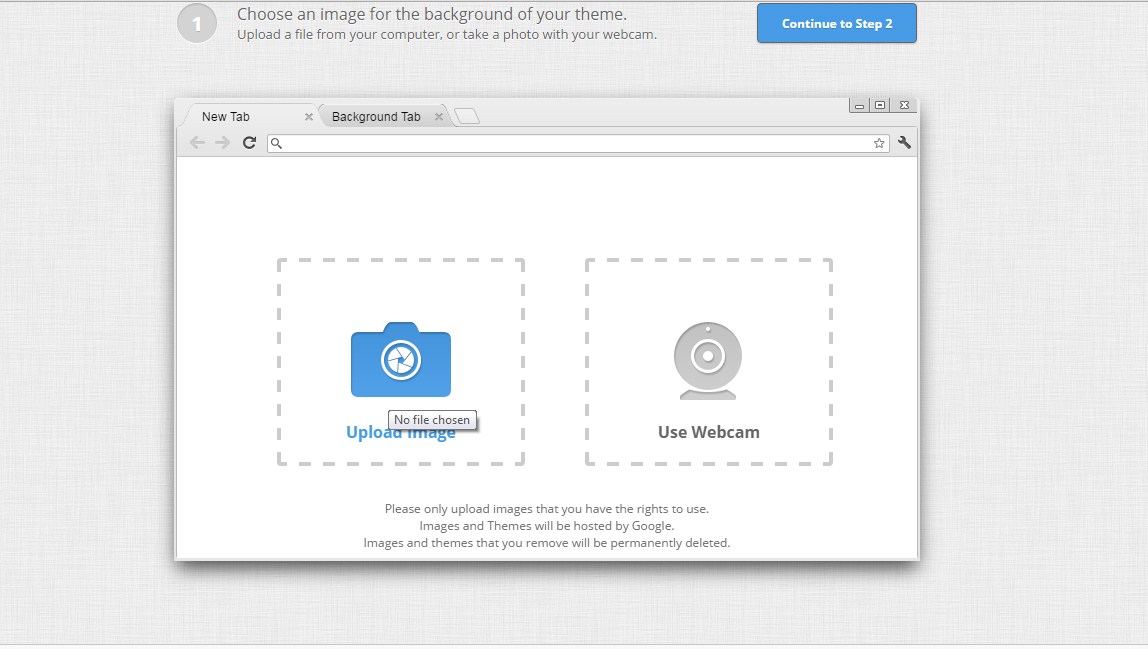Select the blue camera Upload Image icon

pos(400,360)
